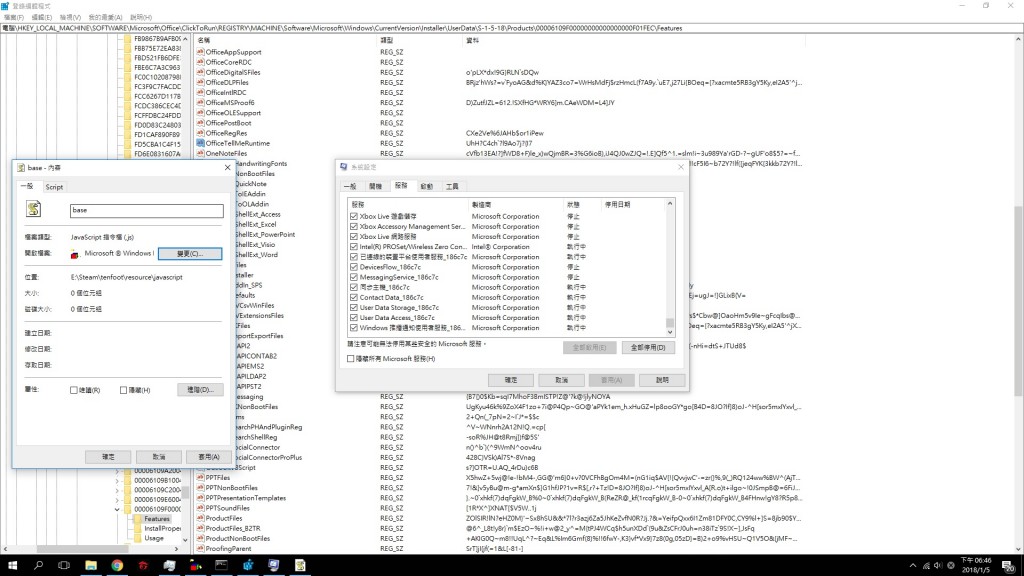Open the Favorites (A) menu in Registry Editor
This screenshot has height=576, width=1024.
(105, 18)
